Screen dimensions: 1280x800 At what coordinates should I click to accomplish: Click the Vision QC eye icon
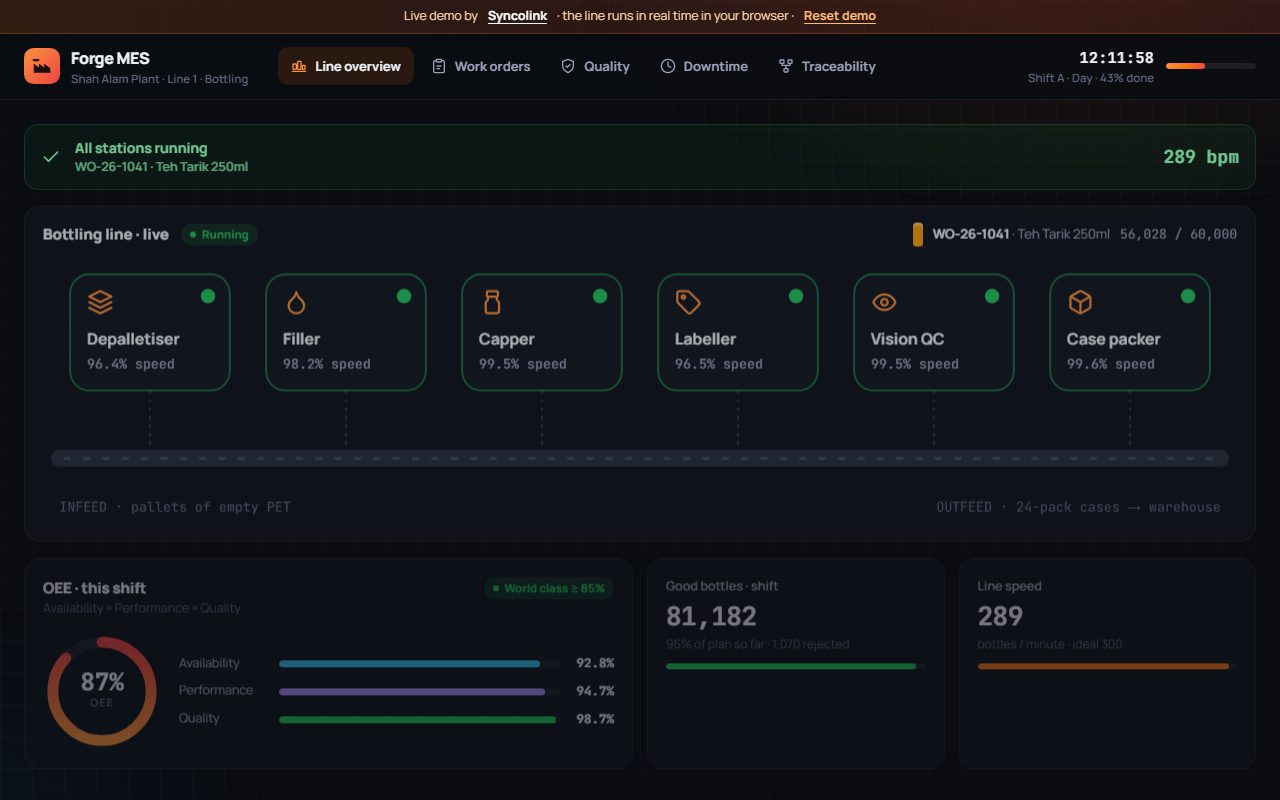point(884,302)
